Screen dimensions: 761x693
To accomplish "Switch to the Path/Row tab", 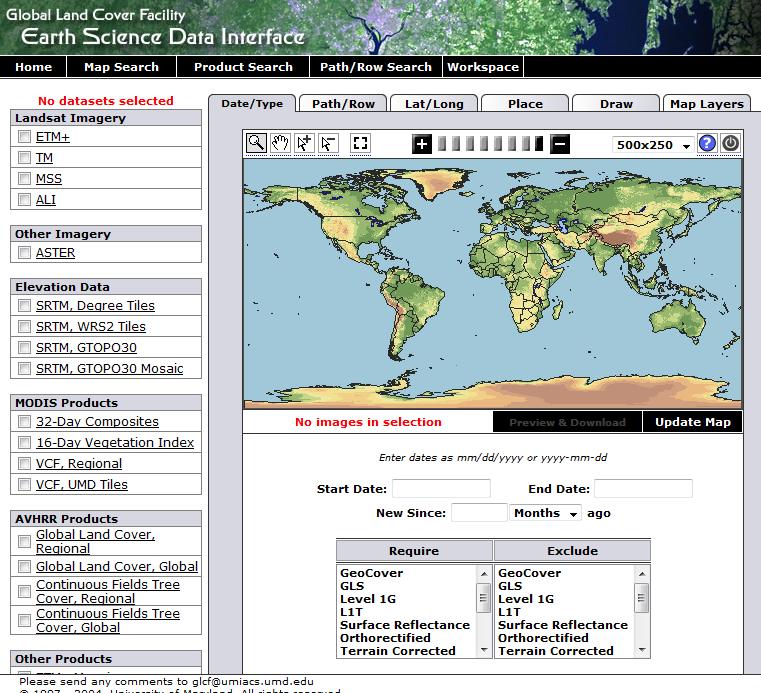I will 343,104.
